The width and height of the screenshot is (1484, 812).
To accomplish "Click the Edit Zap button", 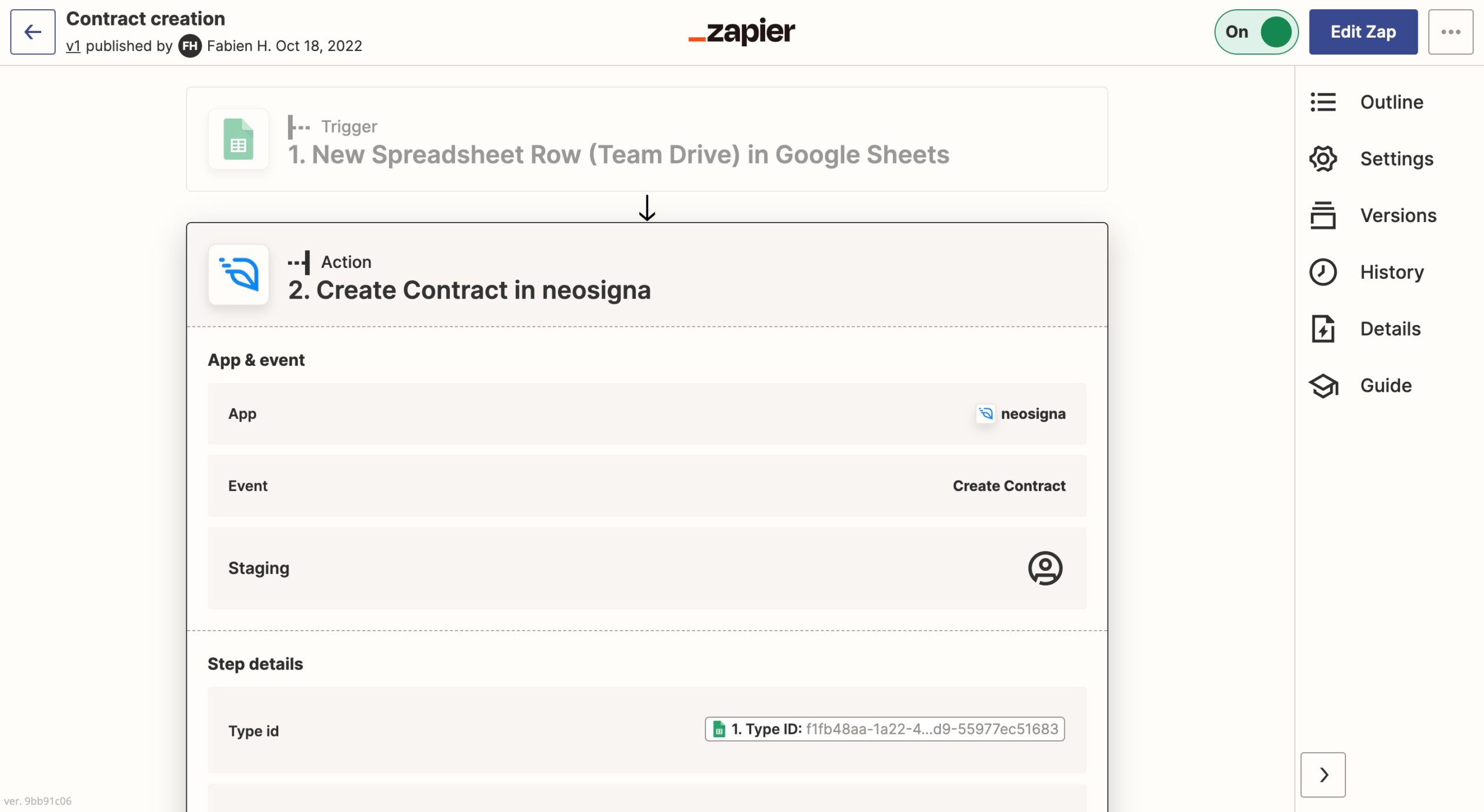I will (x=1363, y=32).
